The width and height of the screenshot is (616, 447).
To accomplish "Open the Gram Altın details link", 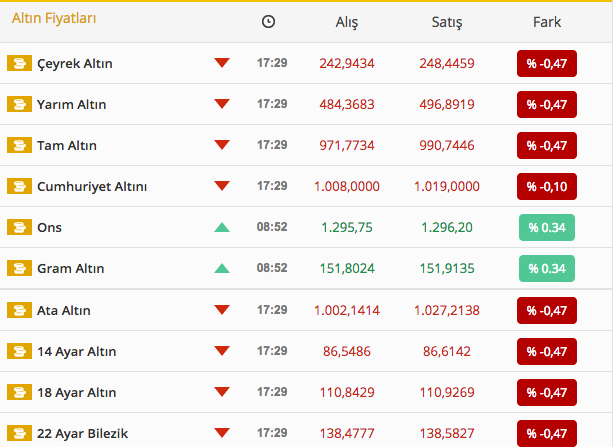I will point(71,268).
